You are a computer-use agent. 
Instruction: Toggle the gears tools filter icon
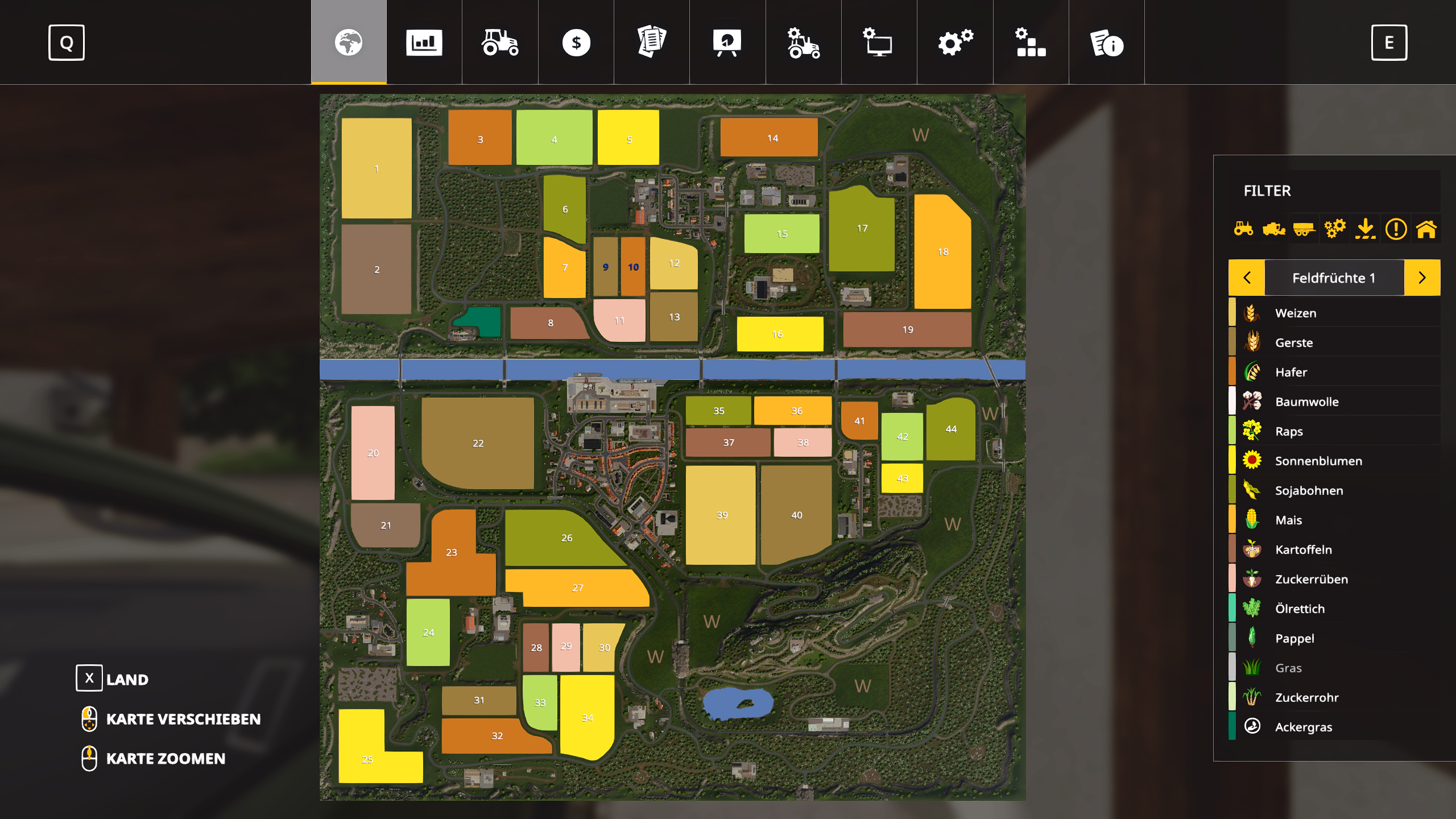(x=1335, y=229)
